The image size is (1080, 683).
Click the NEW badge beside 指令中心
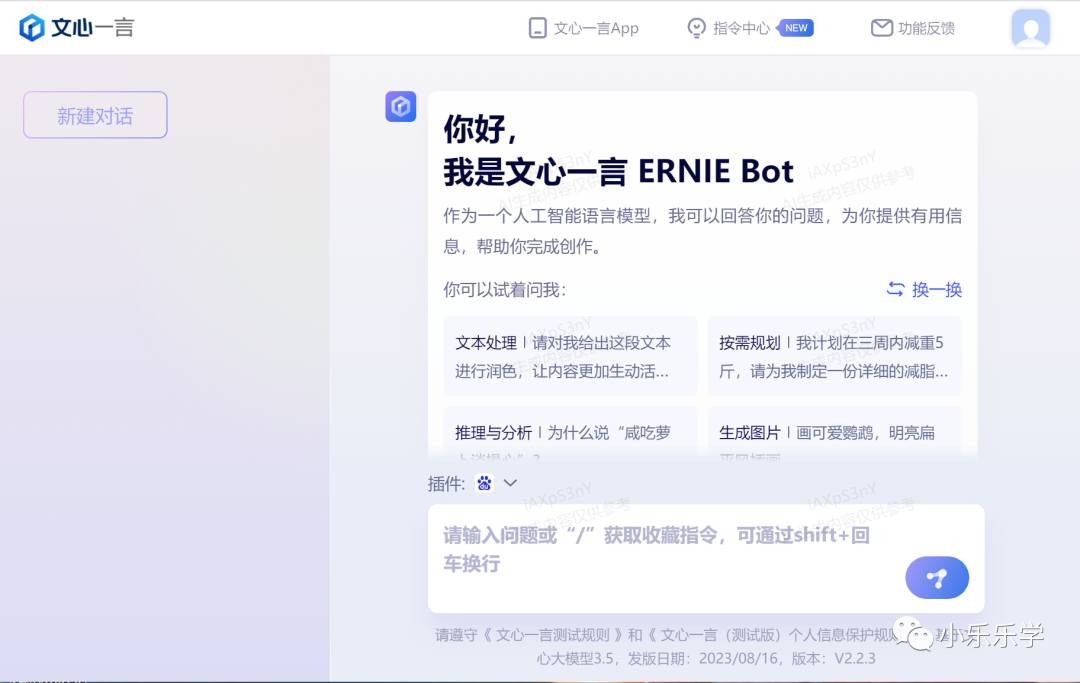[796, 28]
